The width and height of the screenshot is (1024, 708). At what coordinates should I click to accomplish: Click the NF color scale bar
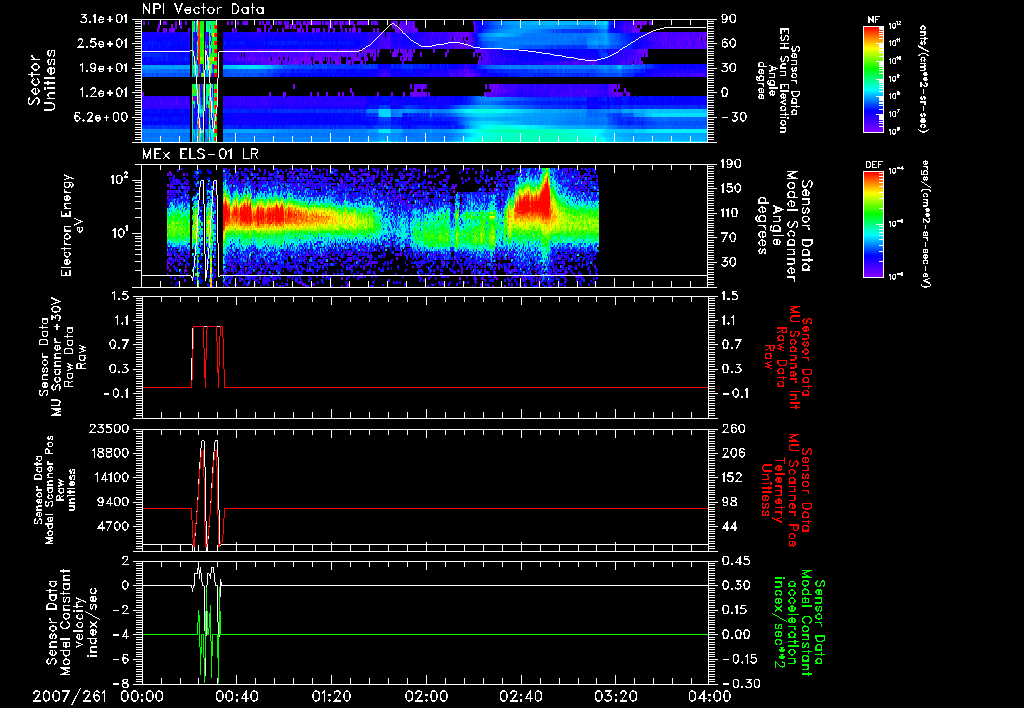pos(873,78)
